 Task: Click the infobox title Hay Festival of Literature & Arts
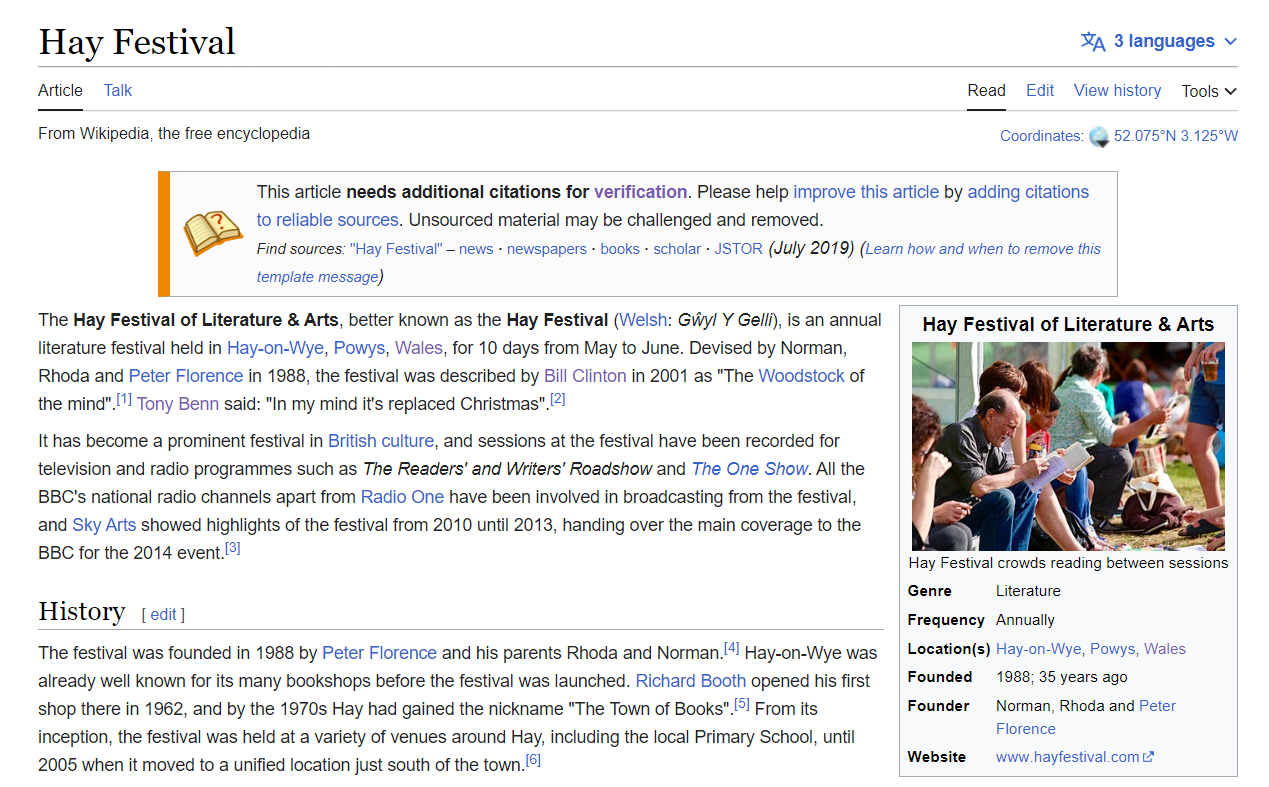(1068, 324)
